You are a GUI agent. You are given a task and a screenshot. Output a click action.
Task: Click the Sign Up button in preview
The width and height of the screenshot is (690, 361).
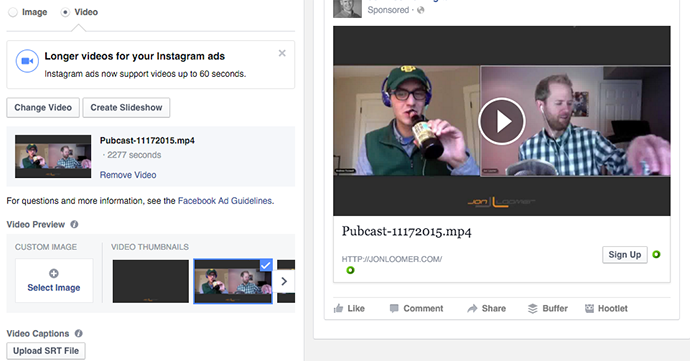click(624, 254)
